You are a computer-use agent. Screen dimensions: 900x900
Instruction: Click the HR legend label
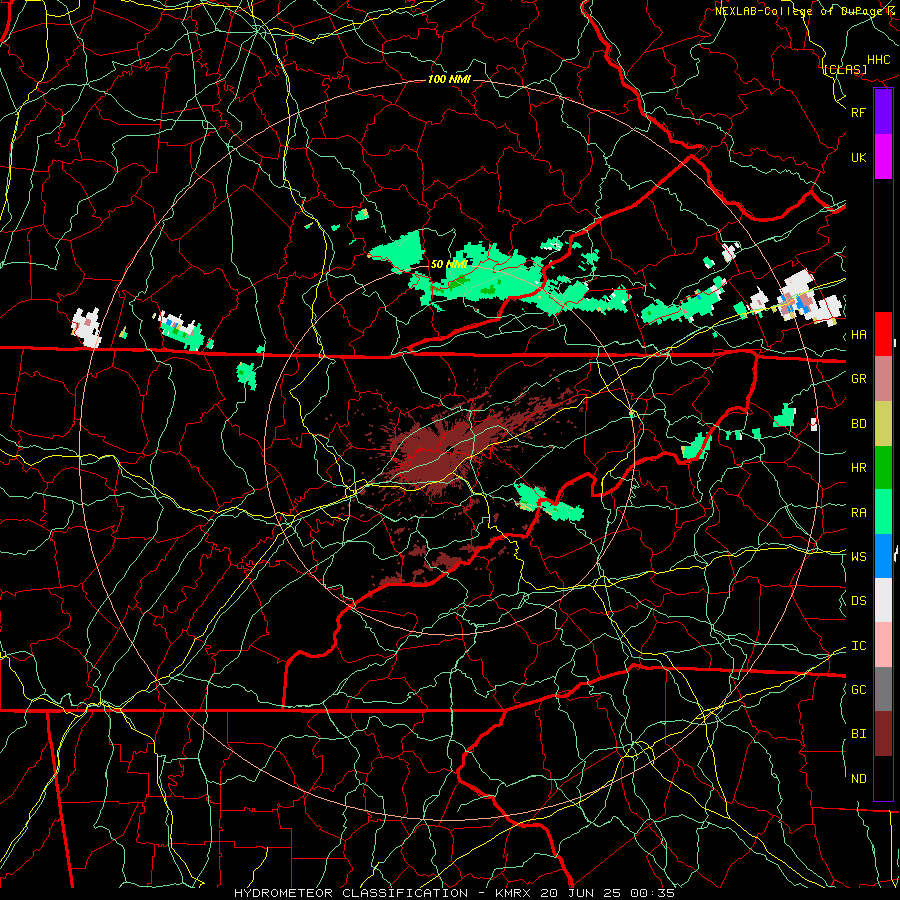858,468
